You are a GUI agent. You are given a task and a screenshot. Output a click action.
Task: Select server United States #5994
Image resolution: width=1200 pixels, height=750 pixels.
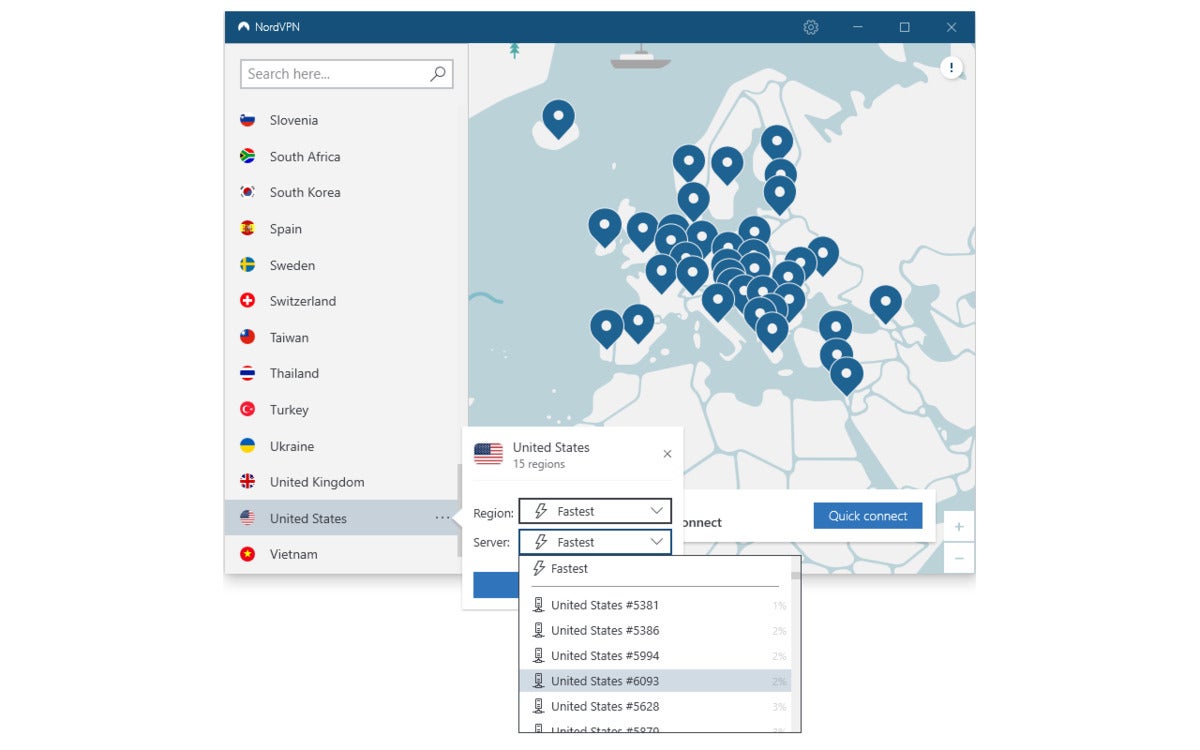655,656
